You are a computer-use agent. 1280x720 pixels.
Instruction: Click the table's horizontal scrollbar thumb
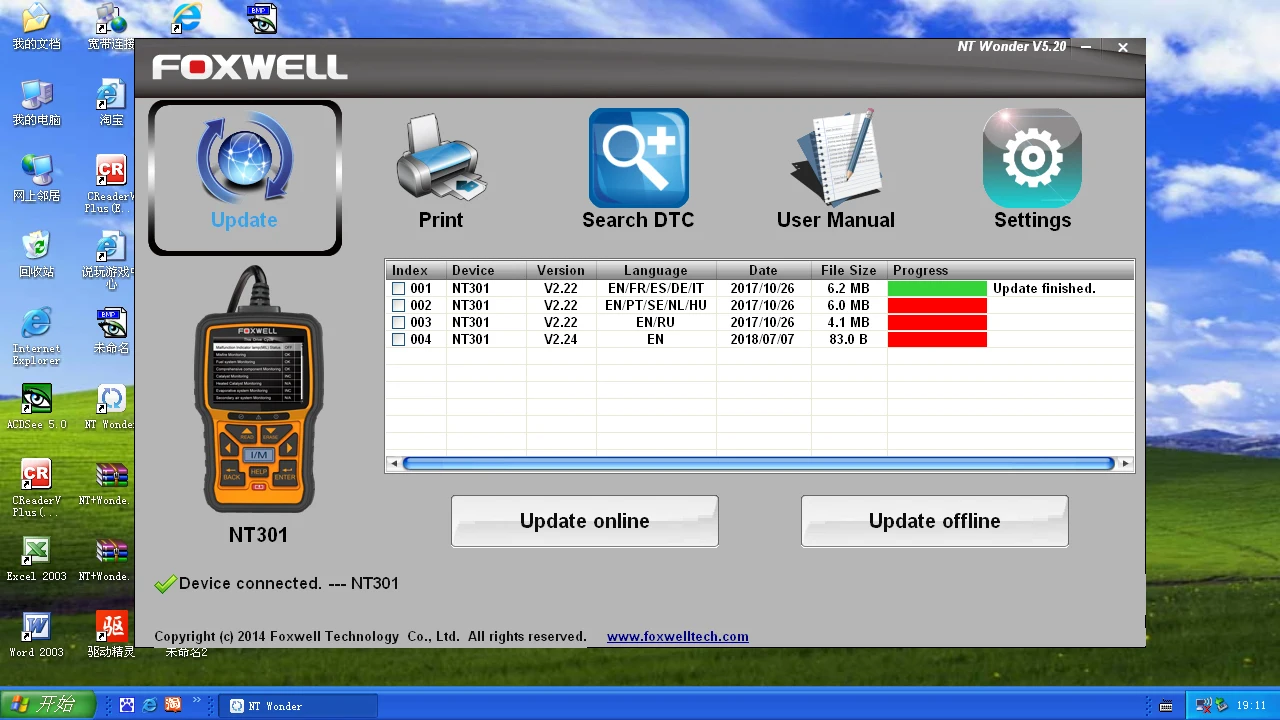coord(758,463)
